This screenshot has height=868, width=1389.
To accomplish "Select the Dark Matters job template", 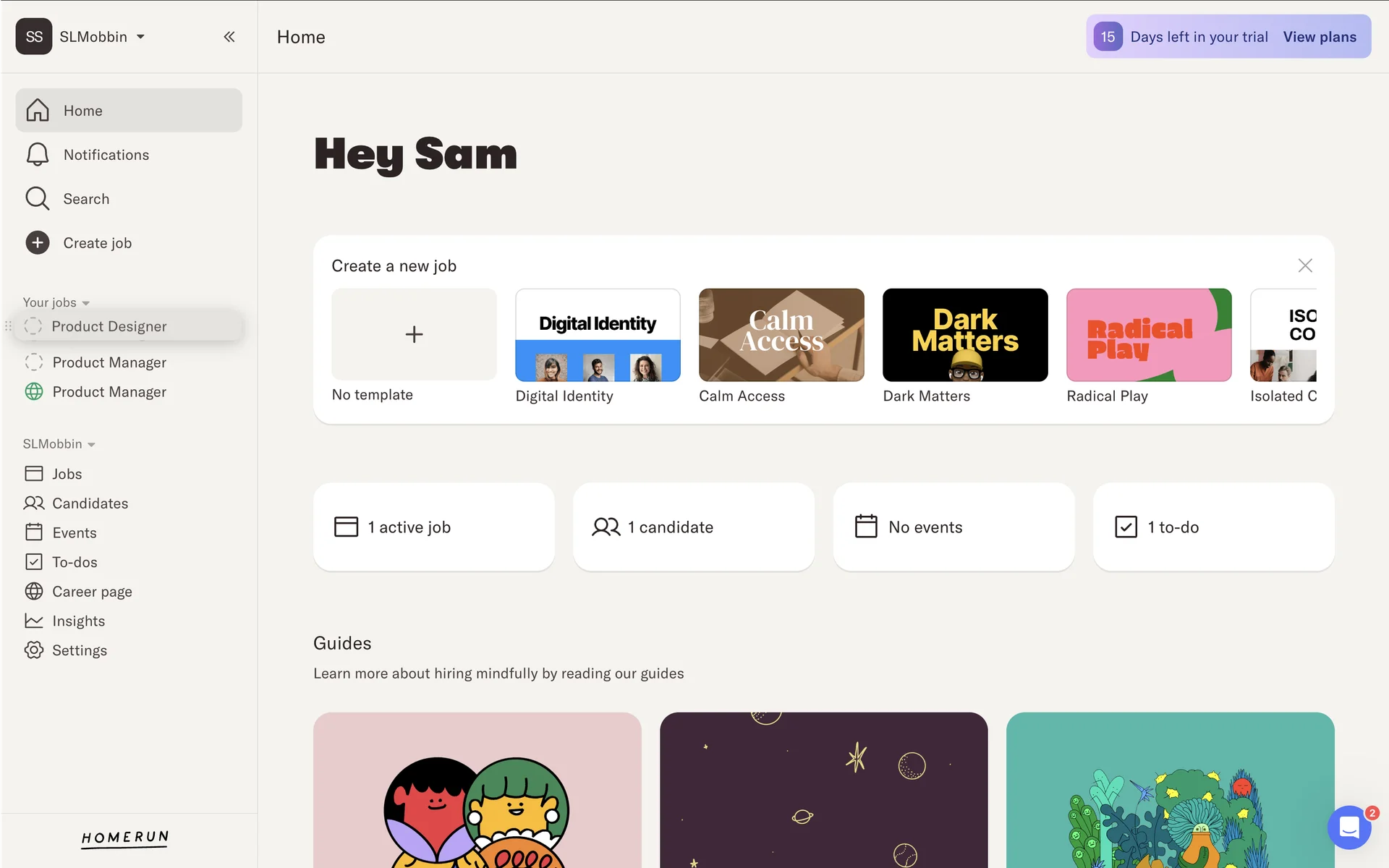I will [x=965, y=335].
